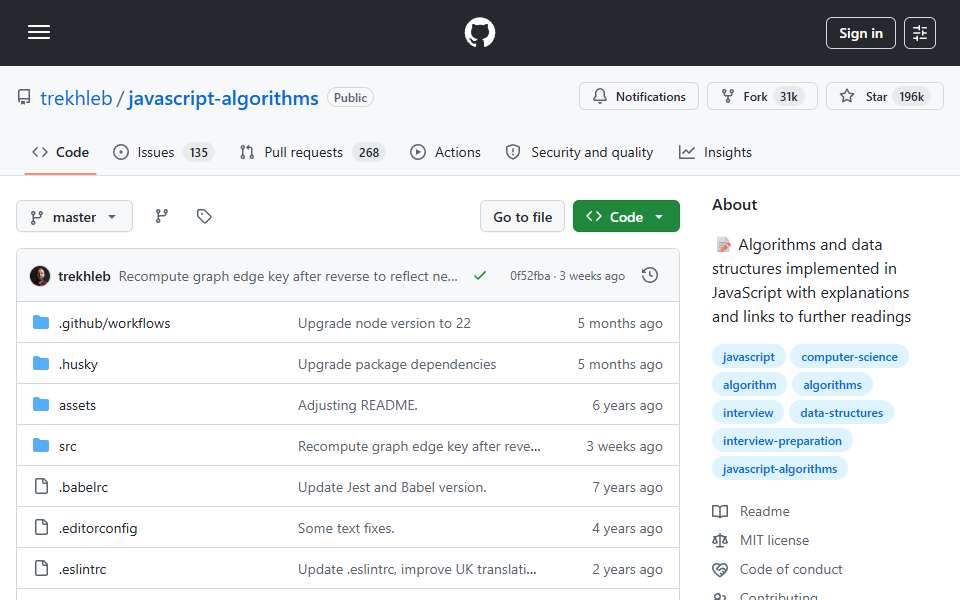Image resolution: width=960 pixels, height=600 pixels.
Task: Open the MIT license link
Action: (x=774, y=541)
